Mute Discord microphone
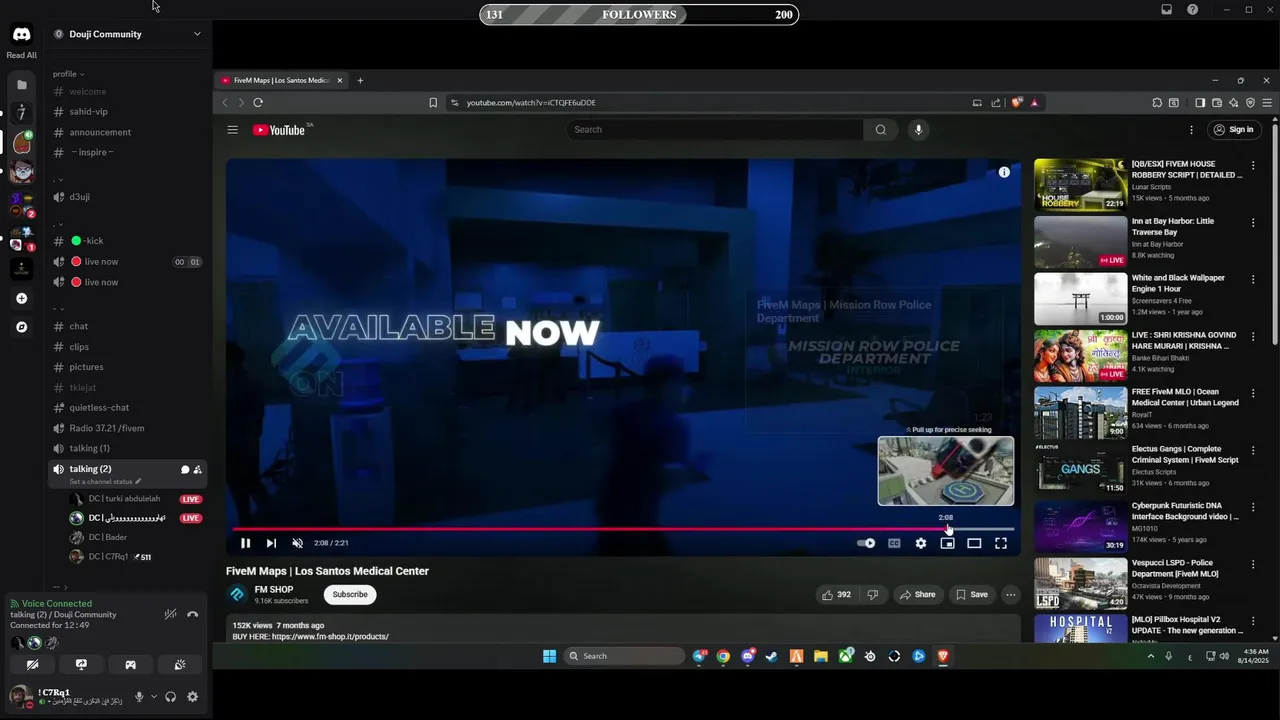 coord(139,697)
